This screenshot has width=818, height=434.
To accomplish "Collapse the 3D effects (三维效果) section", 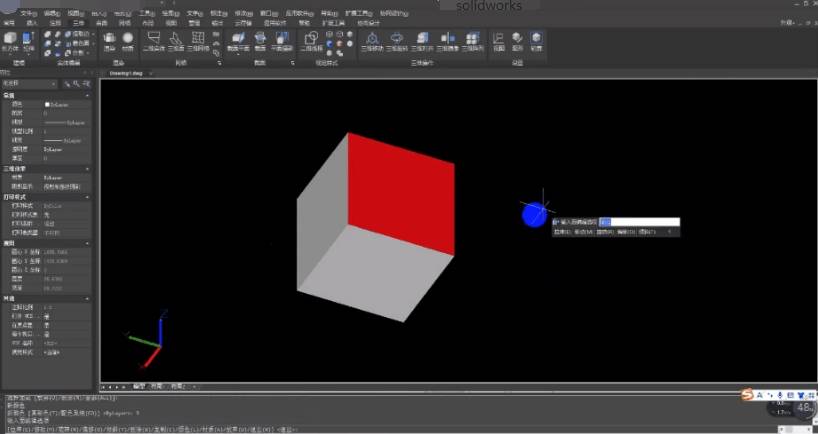I will point(87,169).
